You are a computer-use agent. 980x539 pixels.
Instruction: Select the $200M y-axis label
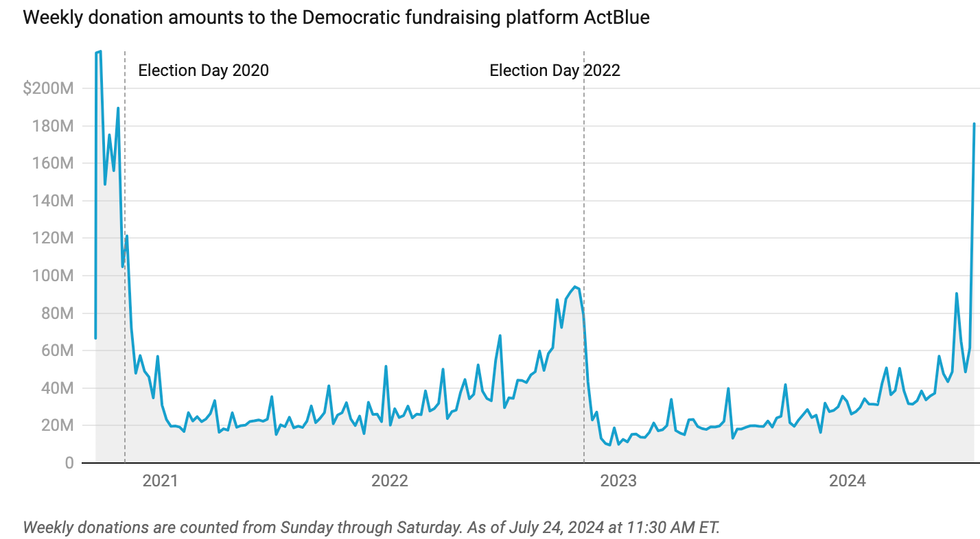click(x=48, y=88)
